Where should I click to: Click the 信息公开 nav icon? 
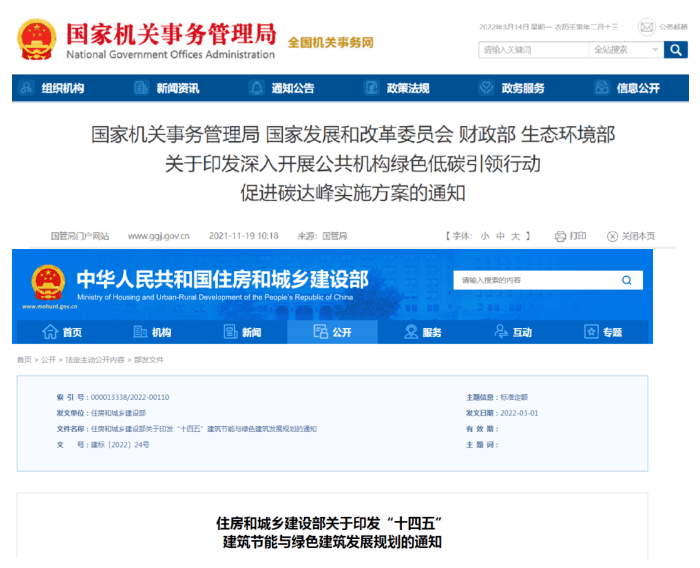(602, 88)
